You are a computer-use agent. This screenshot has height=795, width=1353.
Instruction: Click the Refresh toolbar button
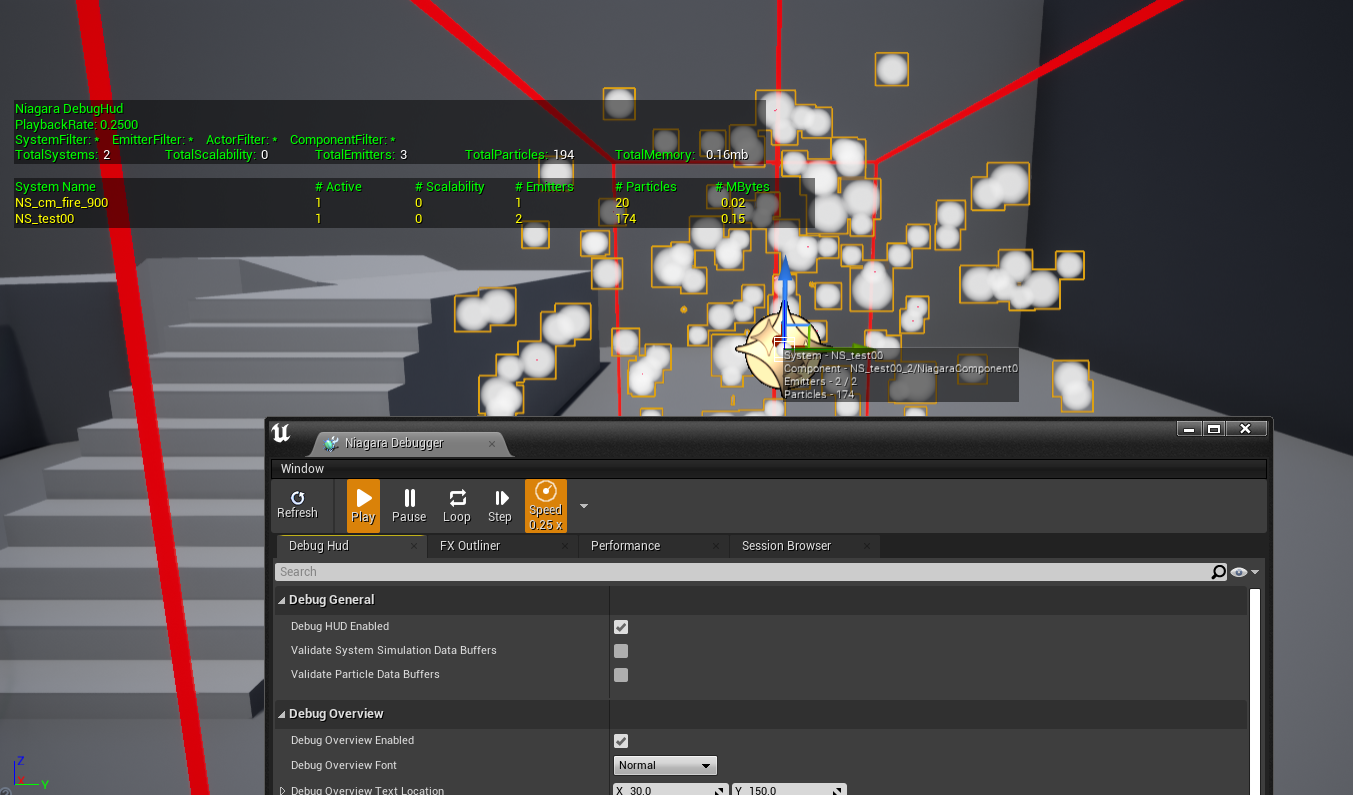(x=297, y=505)
